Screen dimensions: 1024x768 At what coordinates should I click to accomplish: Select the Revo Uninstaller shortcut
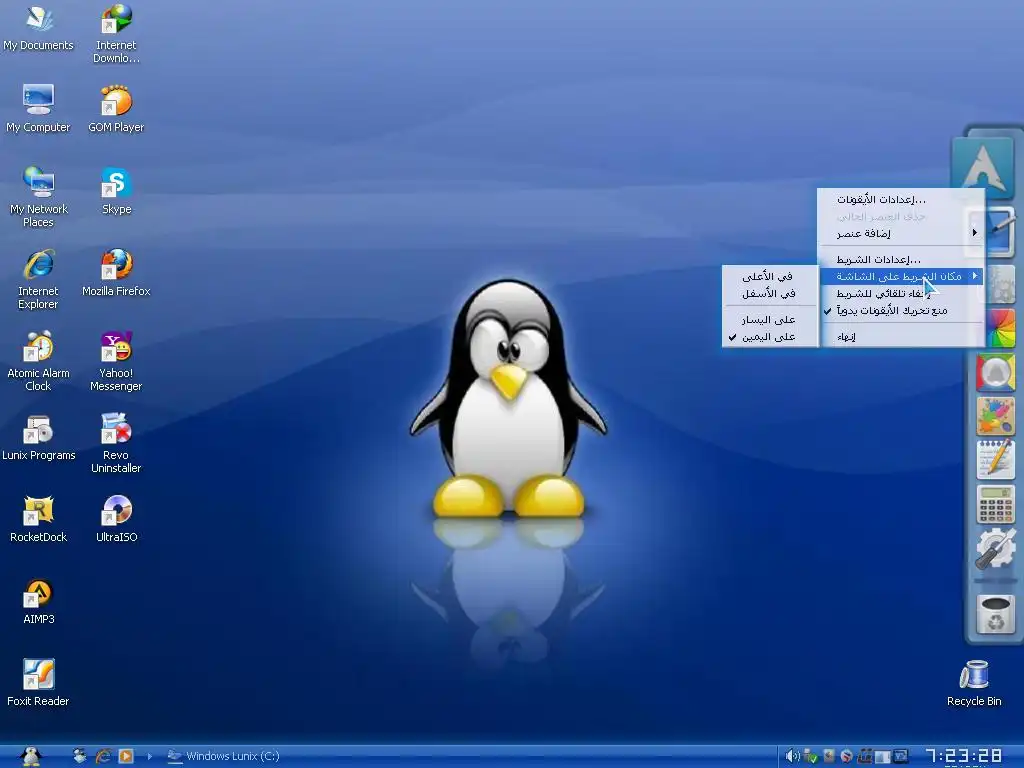point(116,443)
